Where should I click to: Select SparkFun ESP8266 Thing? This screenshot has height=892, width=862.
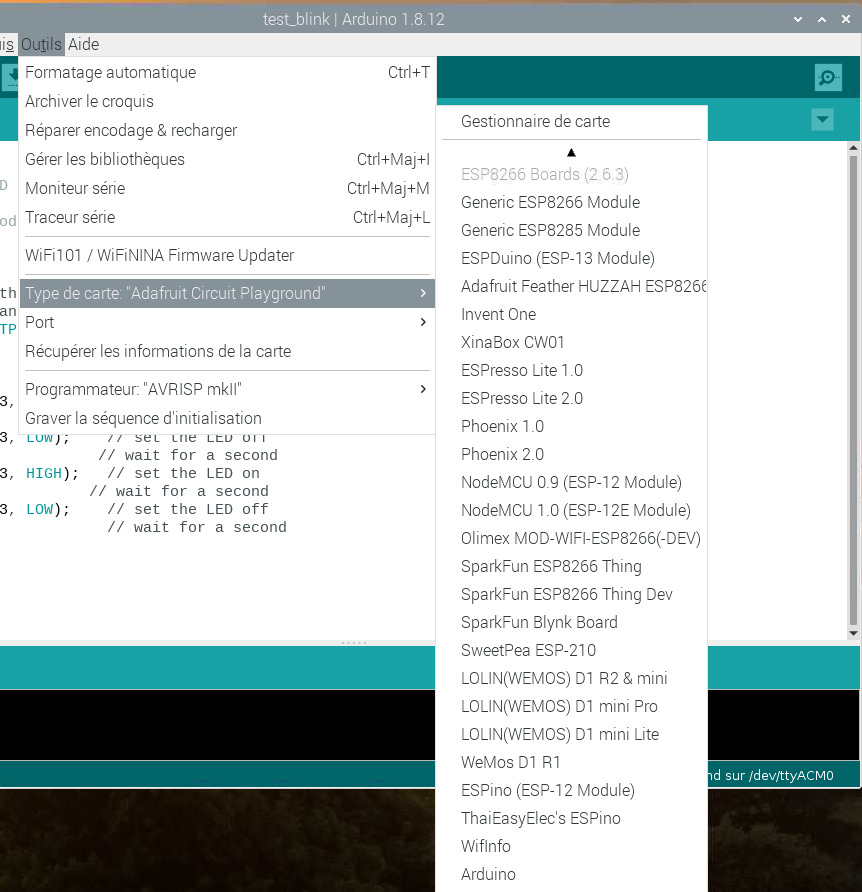click(x=571, y=566)
